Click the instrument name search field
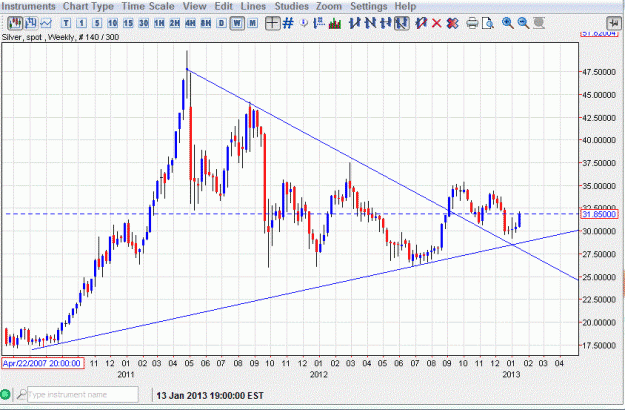 [x=83, y=395]
